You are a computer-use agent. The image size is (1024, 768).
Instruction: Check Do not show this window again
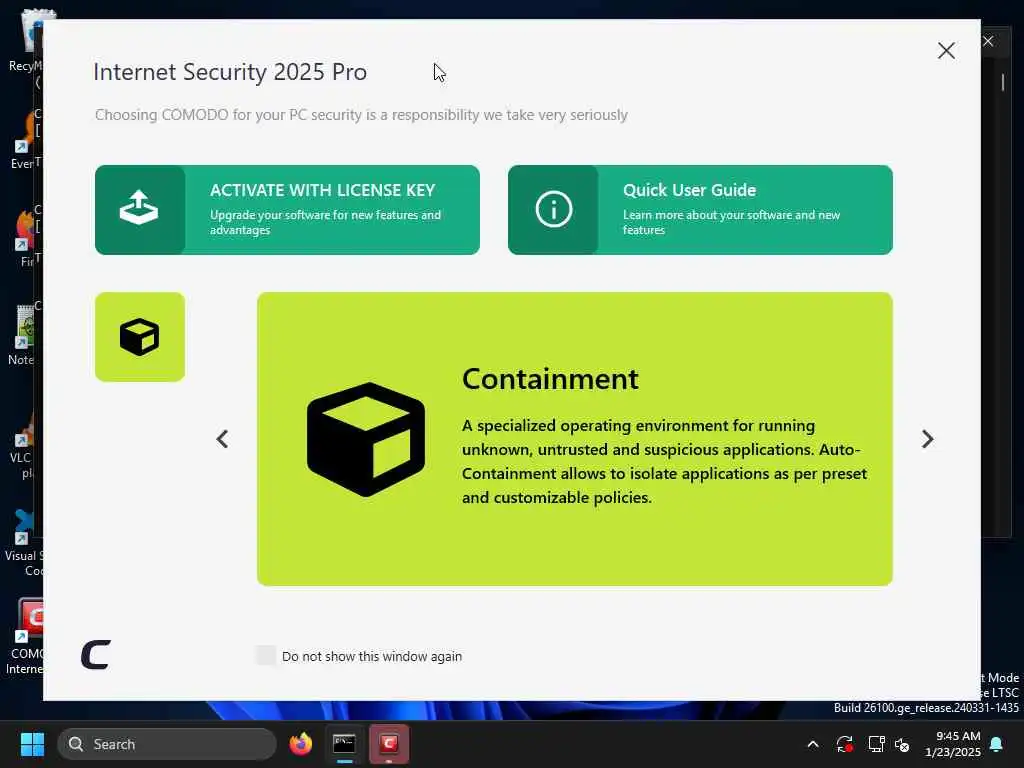click(x=266, y=655)
